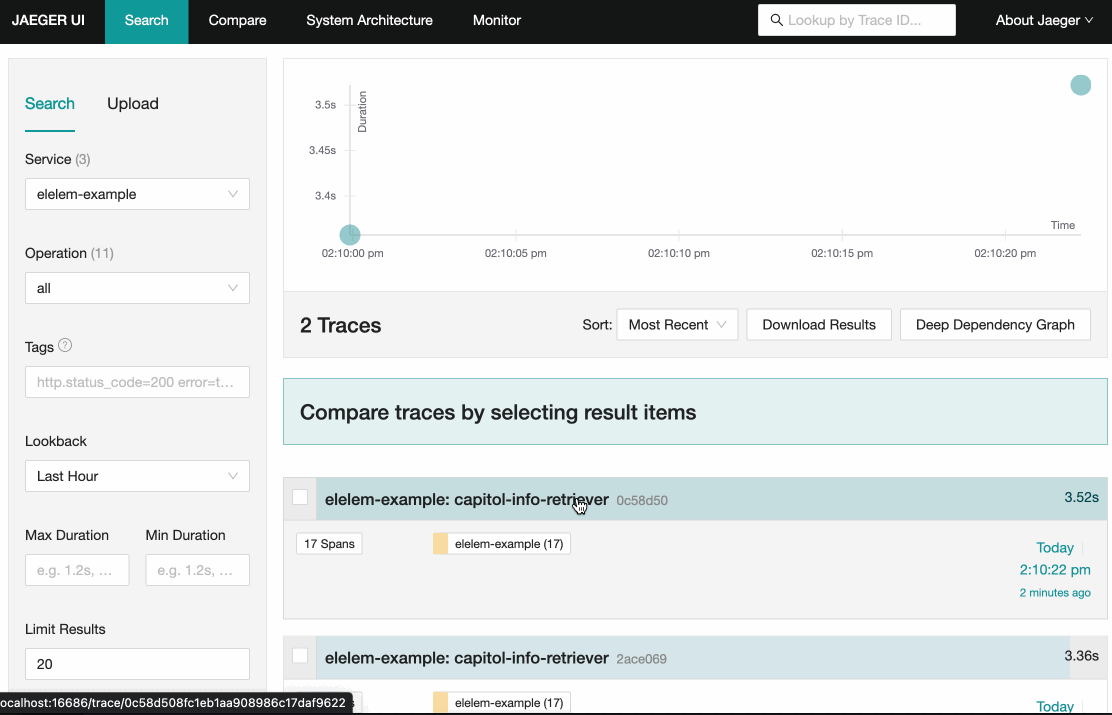The width and height of the screenshot is (1112, 715).
Task: Click the About Jaeger chevron arrow
Action: pyautogui.click(x=1089, y=21)
